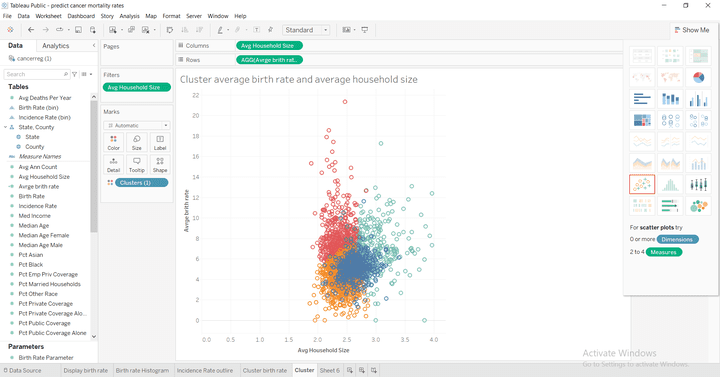Viewport: 720px width, 377px height.
Task: Select Med Income field in Tables
Action: [34, 216]
